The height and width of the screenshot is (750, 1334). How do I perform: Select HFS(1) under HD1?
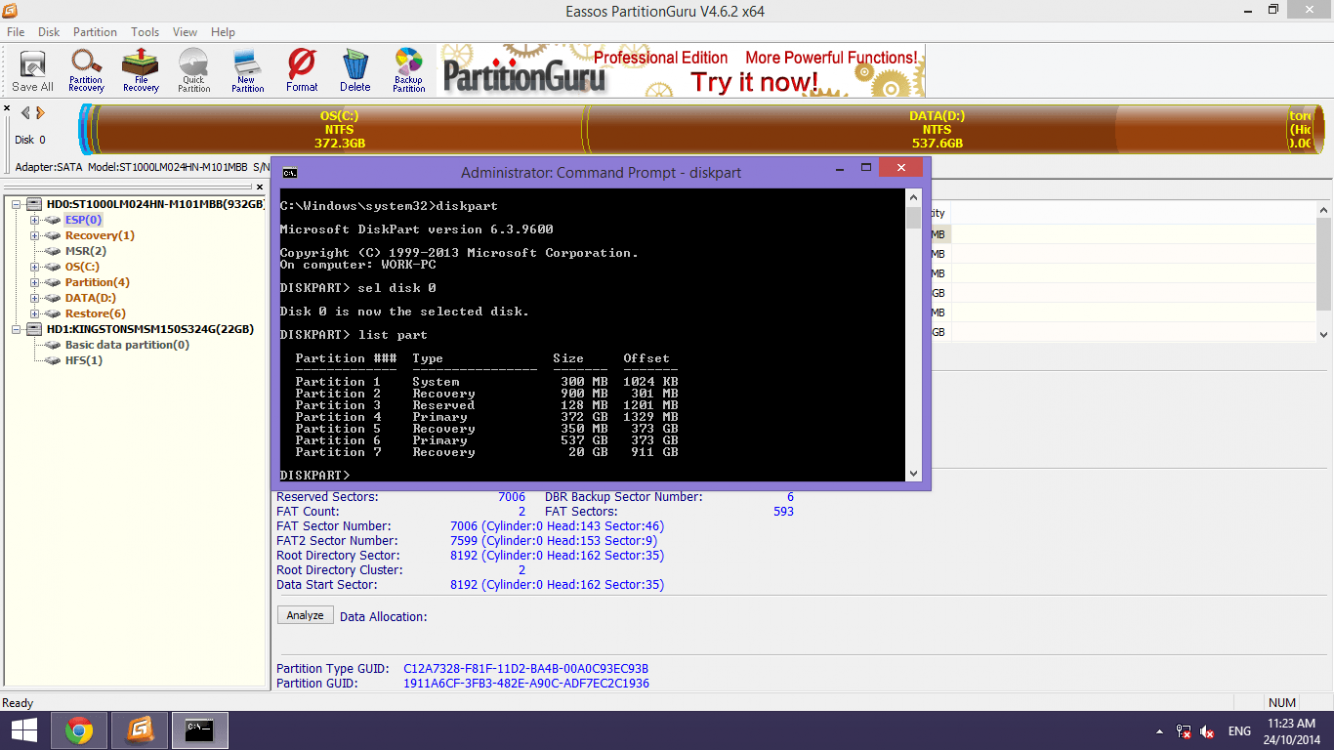83,360
